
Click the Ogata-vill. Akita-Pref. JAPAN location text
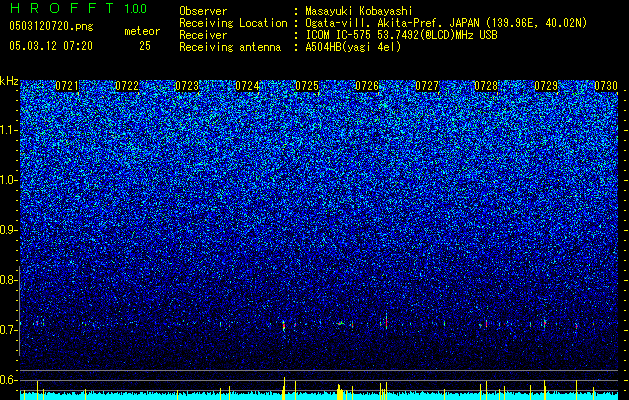(x=446, y=23)
